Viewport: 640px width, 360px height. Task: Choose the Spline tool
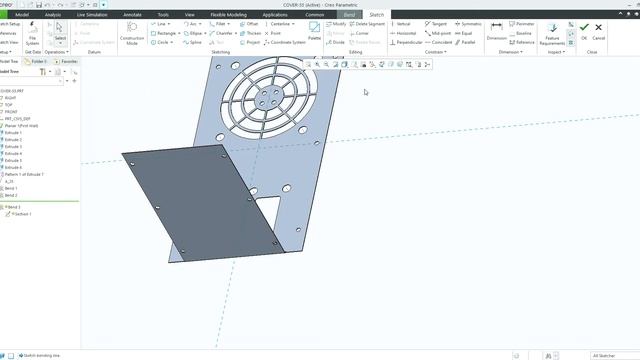[x=193, y=42]
